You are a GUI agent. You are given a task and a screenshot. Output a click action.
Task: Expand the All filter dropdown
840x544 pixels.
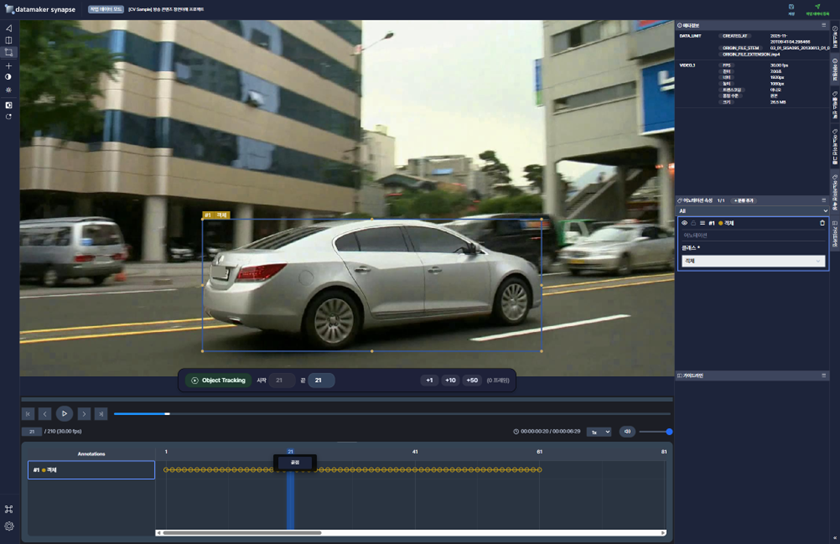pyautogui.click(x=752, y=211)
